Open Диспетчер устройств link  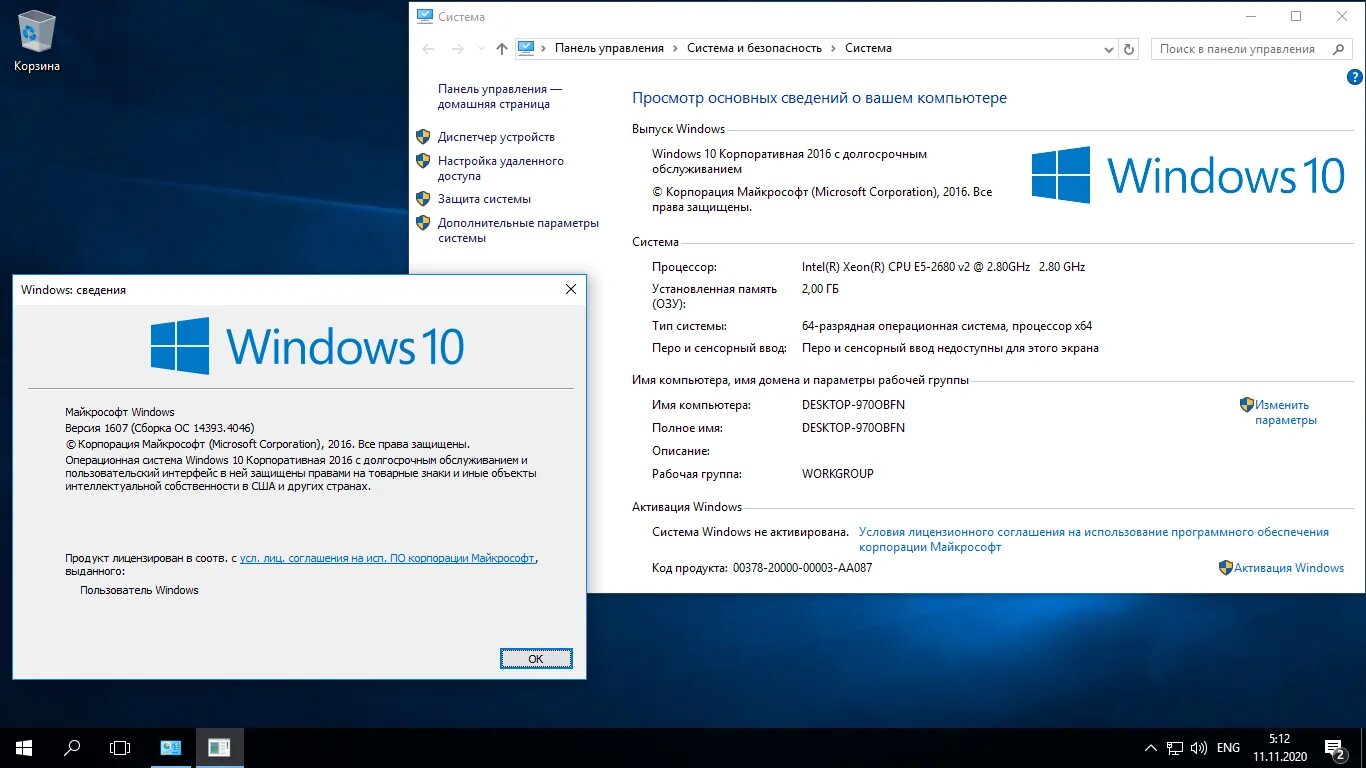[496, 137]
